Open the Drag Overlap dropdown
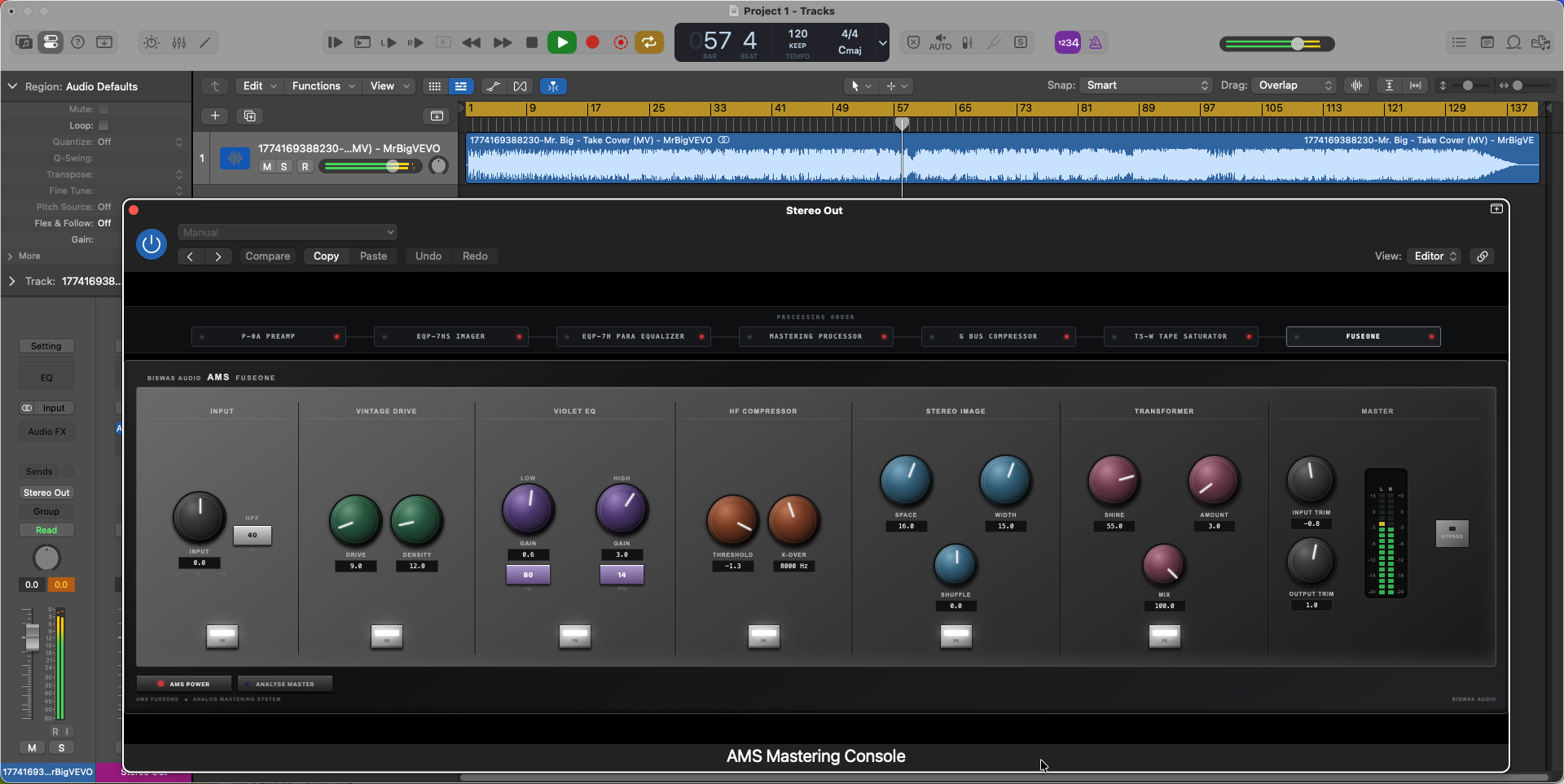The height and width of the screenshot is (784, 1564). pyautogui.click(x=1295, y=85)
